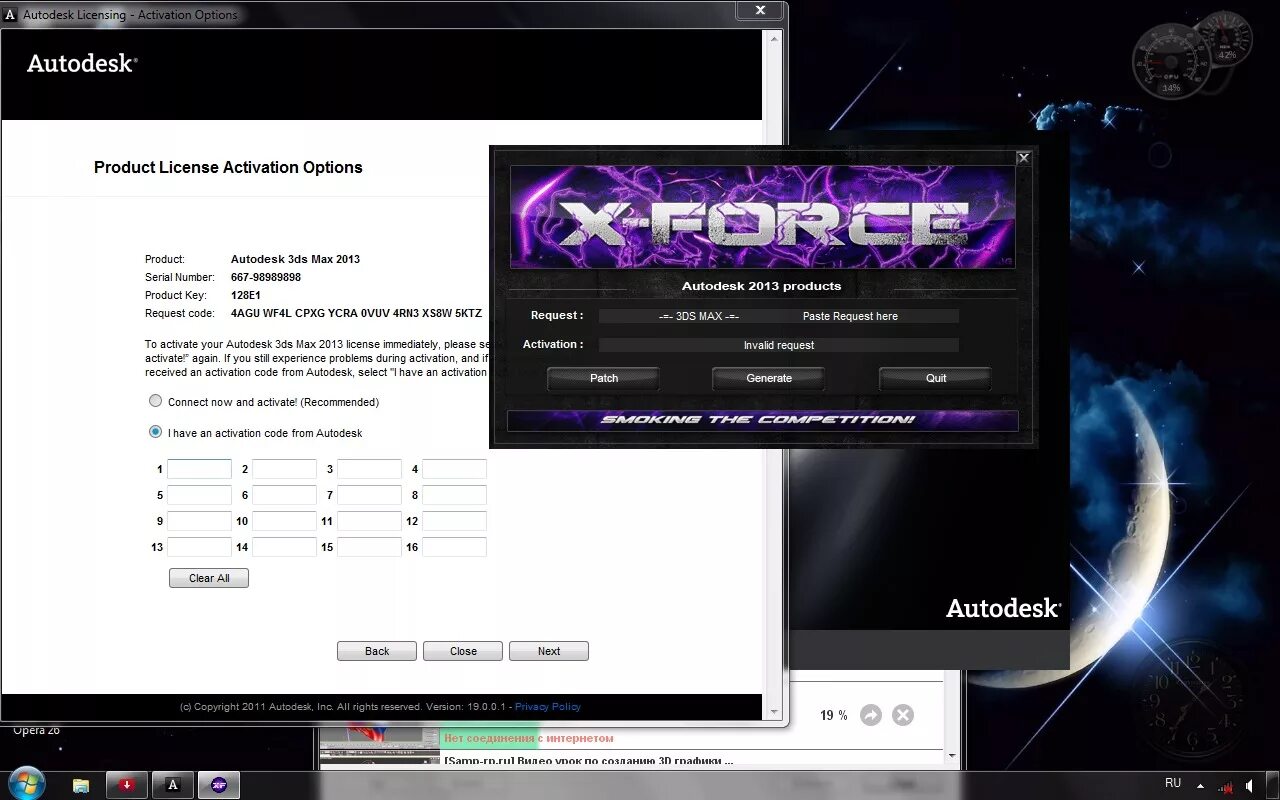Screen dimensions: 1280x800
Task: Click the RU language indicator
Action: point(1173,783)
